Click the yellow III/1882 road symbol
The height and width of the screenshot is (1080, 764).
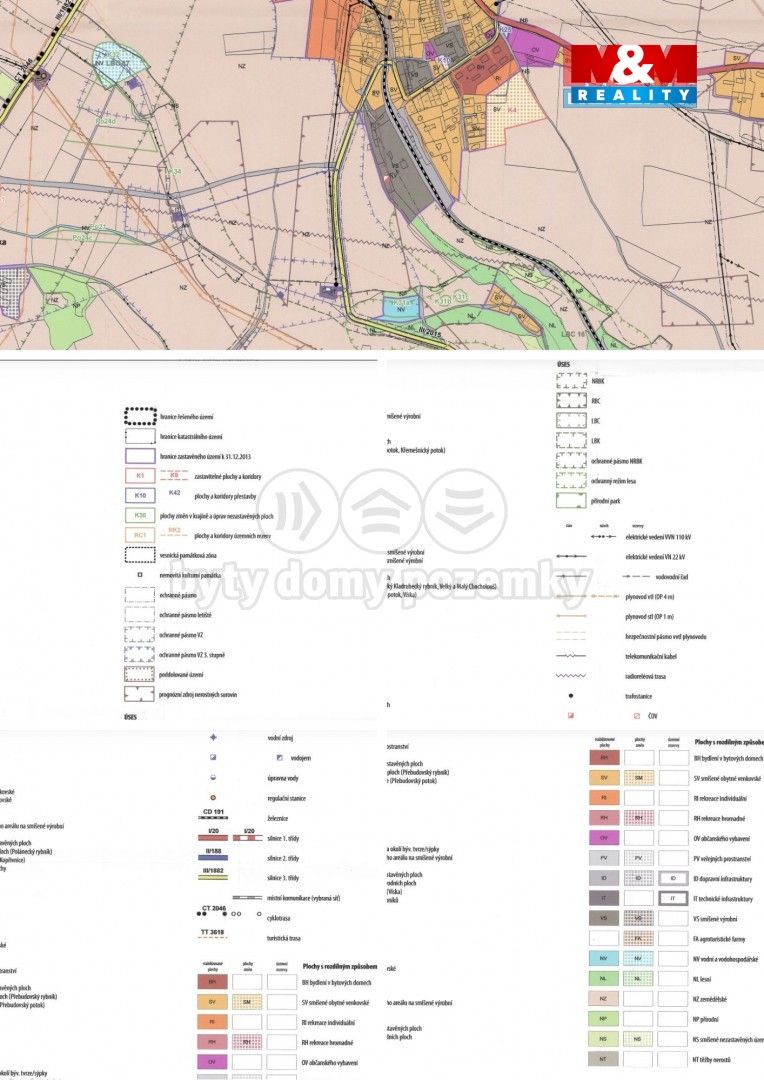pos(213,875)
